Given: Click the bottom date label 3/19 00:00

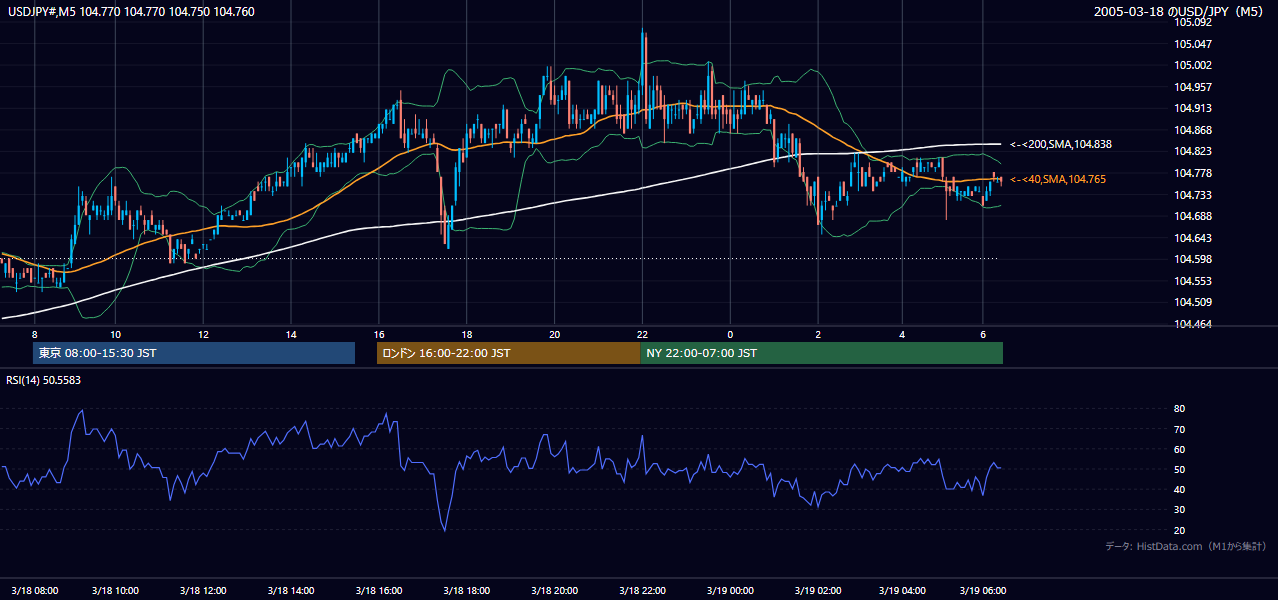Looking at the screenshot, I should click(731, 590).
